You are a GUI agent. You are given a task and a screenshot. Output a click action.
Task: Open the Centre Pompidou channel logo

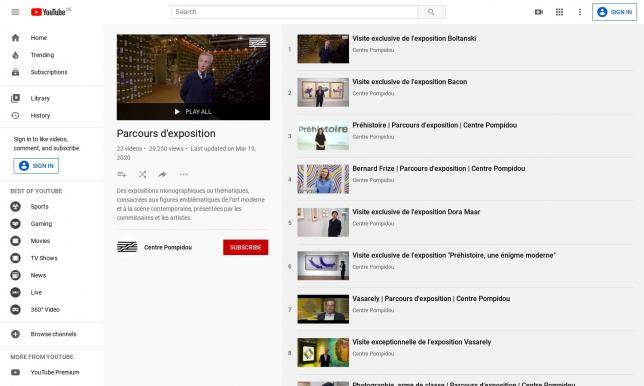[x=127, y=247]
